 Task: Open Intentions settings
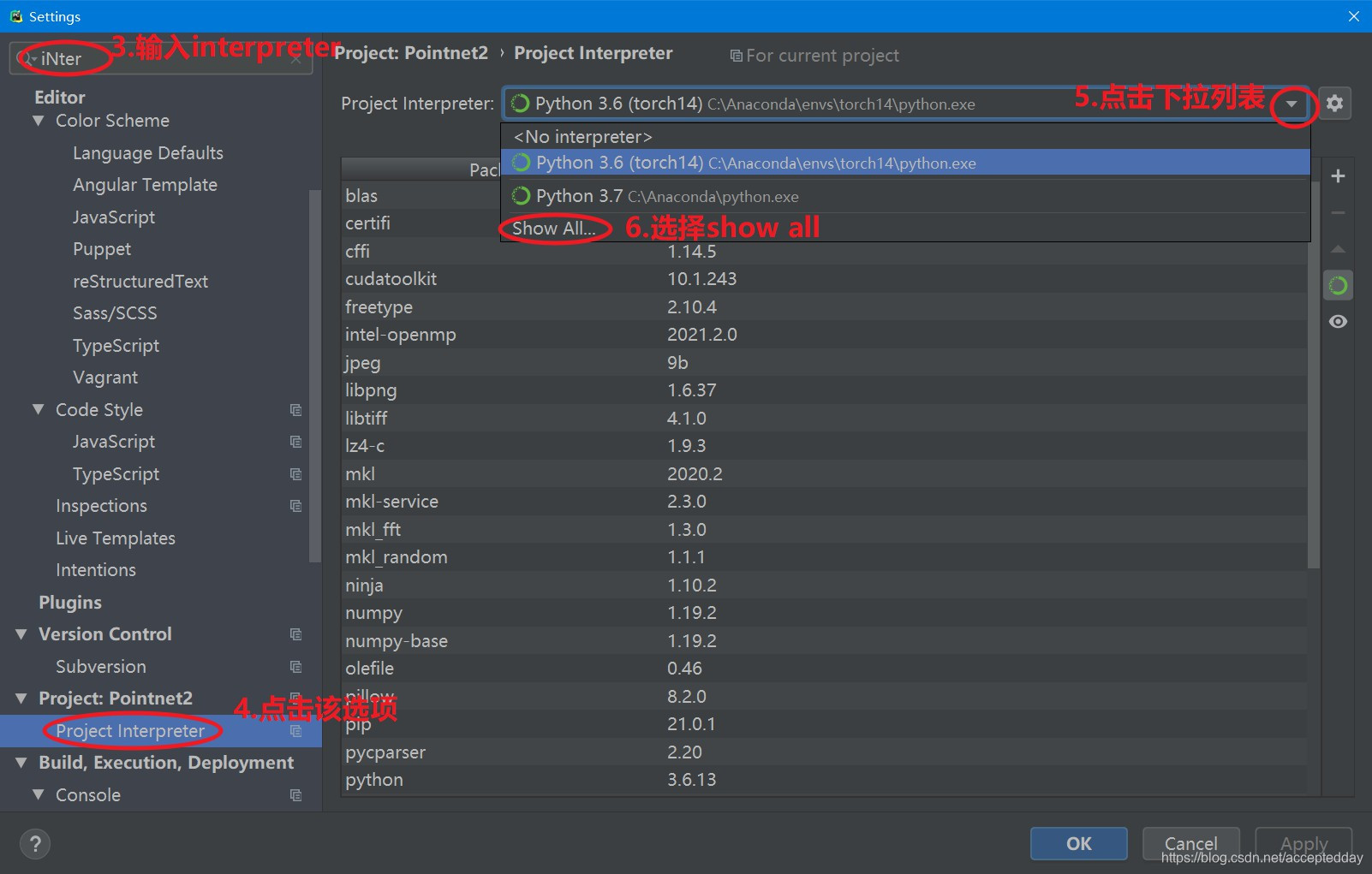click(96, 570)
